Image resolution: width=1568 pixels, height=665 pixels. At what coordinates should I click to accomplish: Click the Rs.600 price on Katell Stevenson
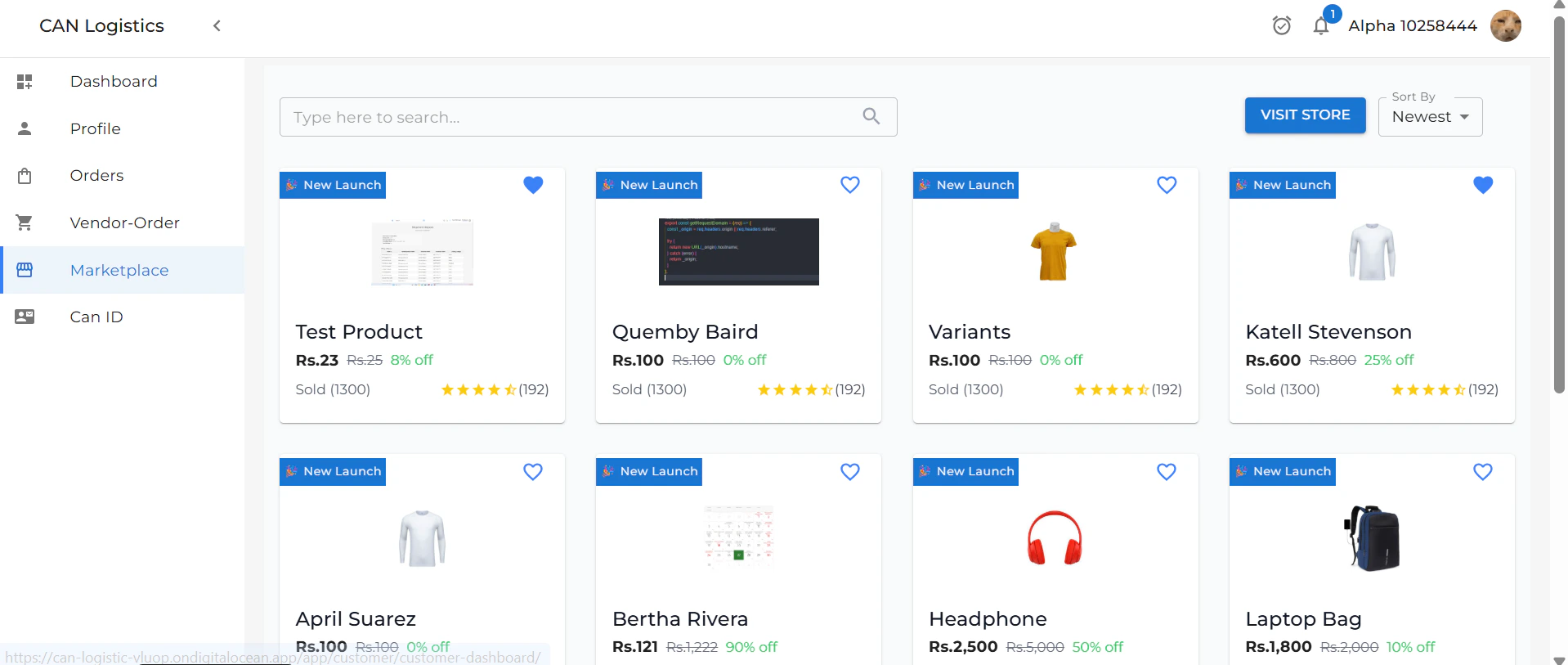click(x=1273, y=360)
